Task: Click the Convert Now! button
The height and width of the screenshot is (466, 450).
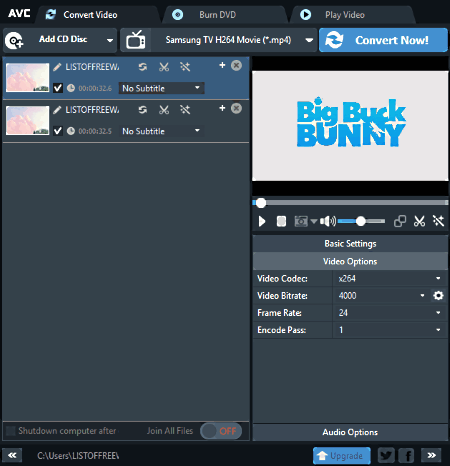Action: click(383, 40)
